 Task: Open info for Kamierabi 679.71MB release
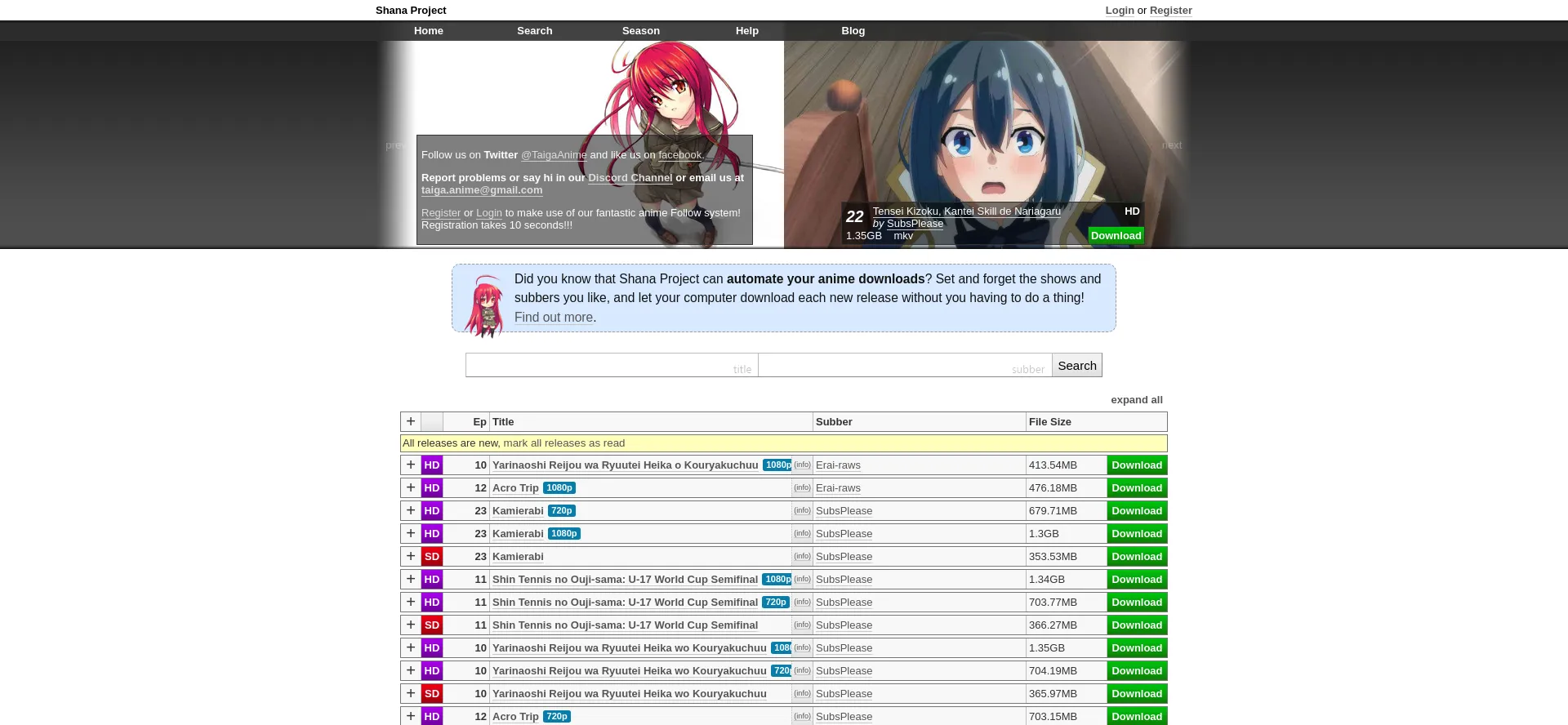(802, 510)
